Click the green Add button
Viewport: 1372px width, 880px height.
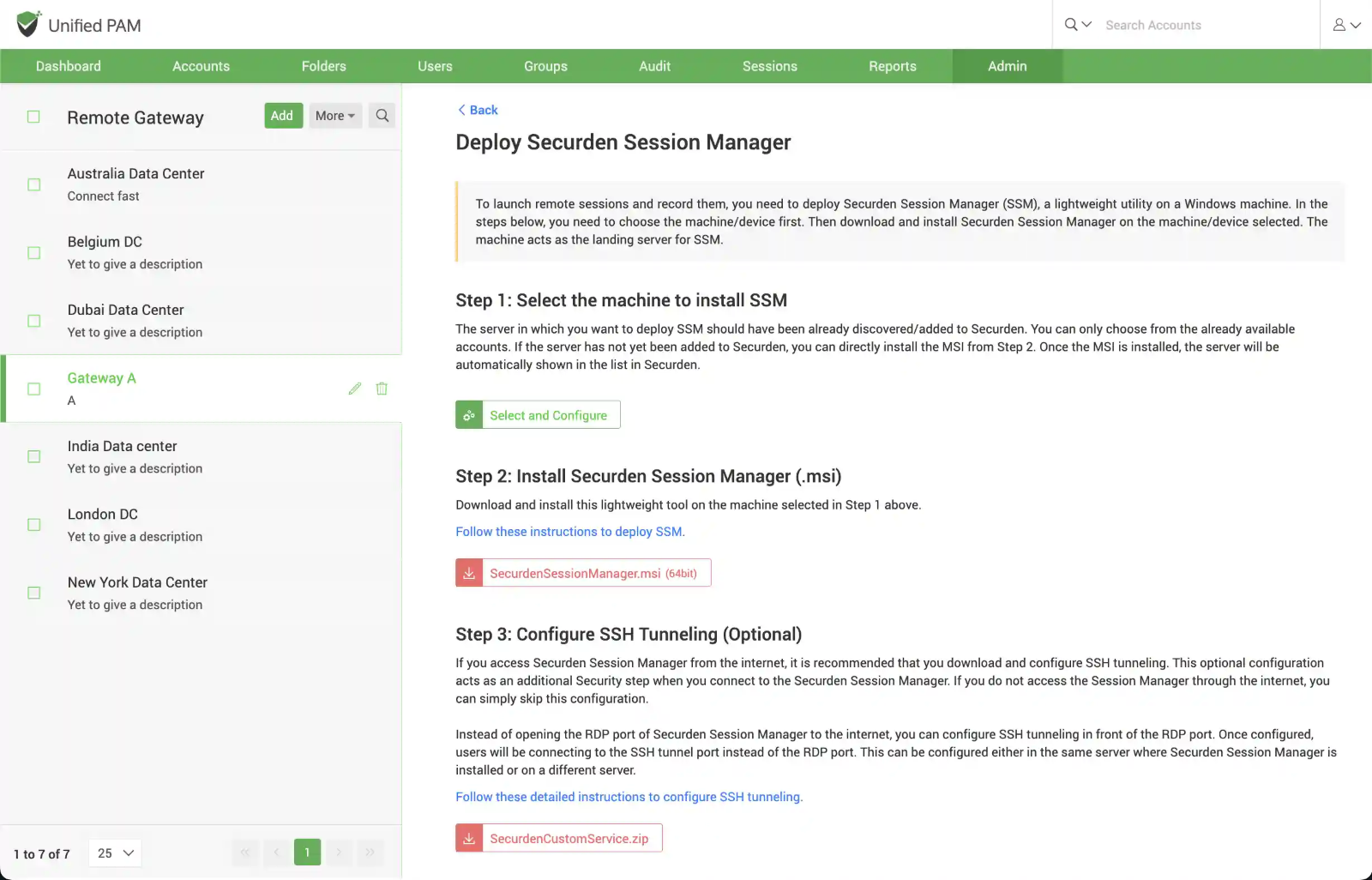point(283,116)
